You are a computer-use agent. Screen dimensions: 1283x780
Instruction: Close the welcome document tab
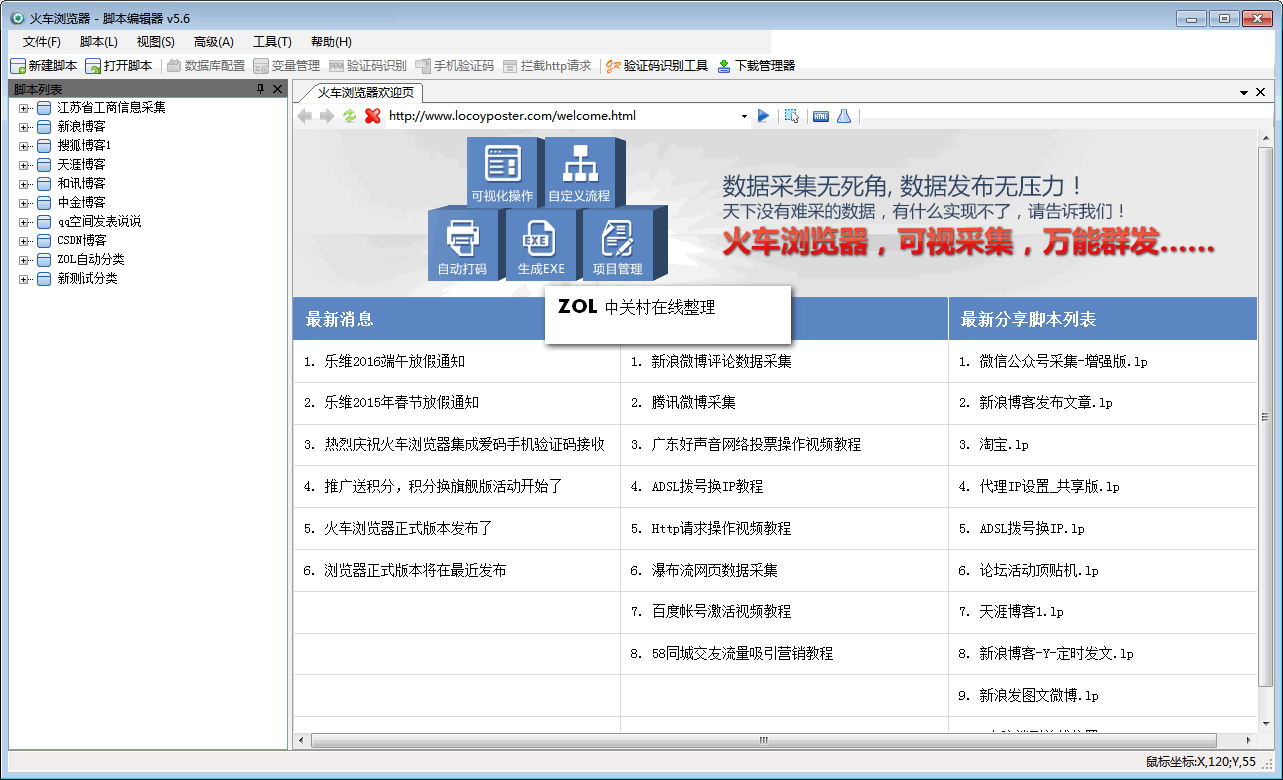coord(1261,92)
